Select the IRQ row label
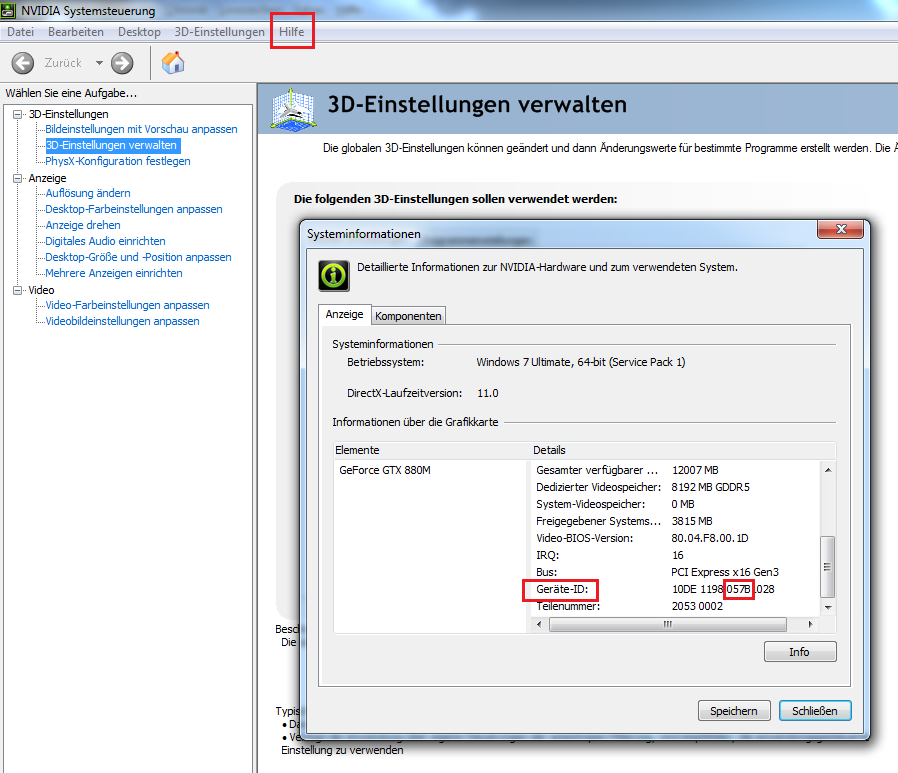This screenshot has height=773, width=898. pyautogui.click(x=548, y=555)
